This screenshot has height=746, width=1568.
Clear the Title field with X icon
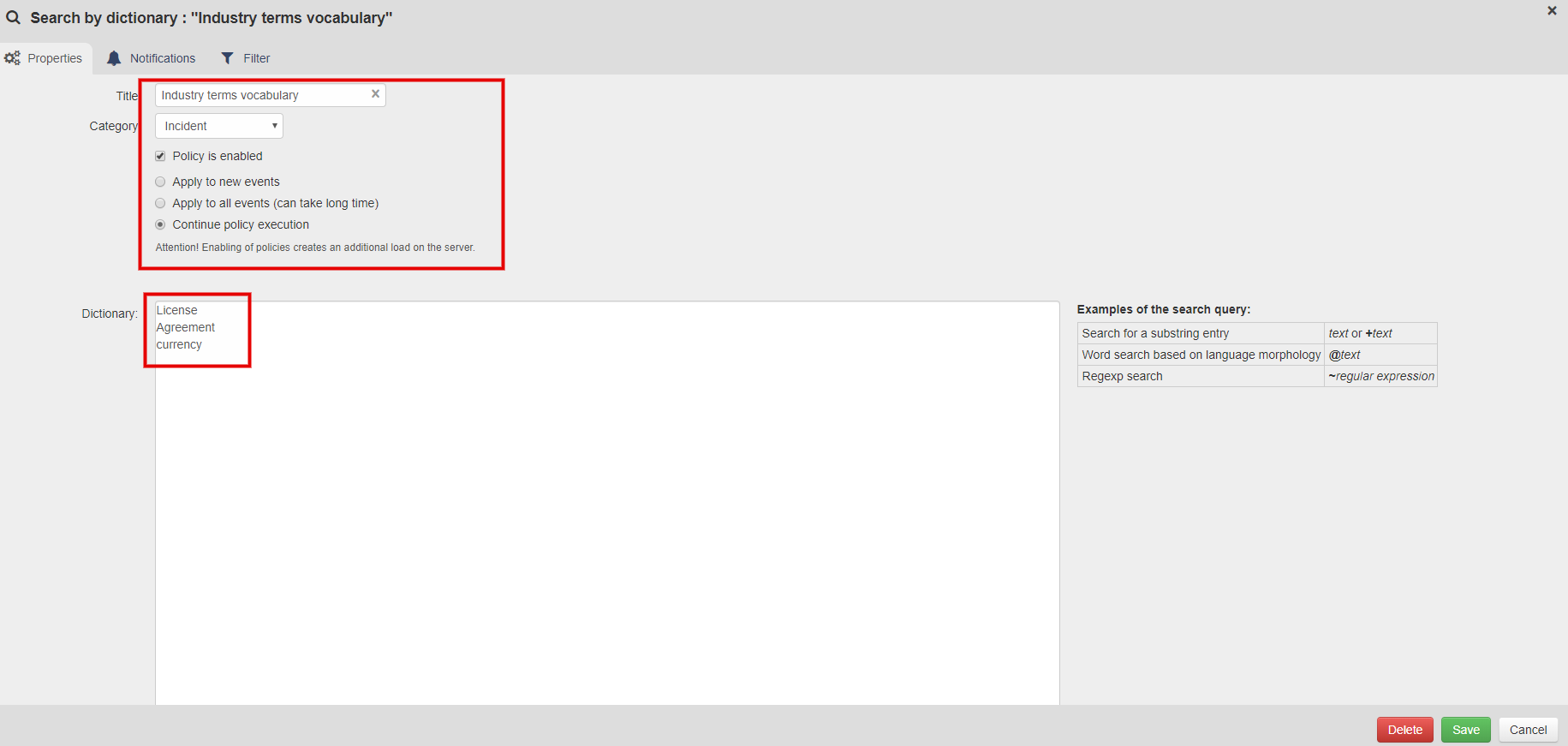[x=375, y=94]
